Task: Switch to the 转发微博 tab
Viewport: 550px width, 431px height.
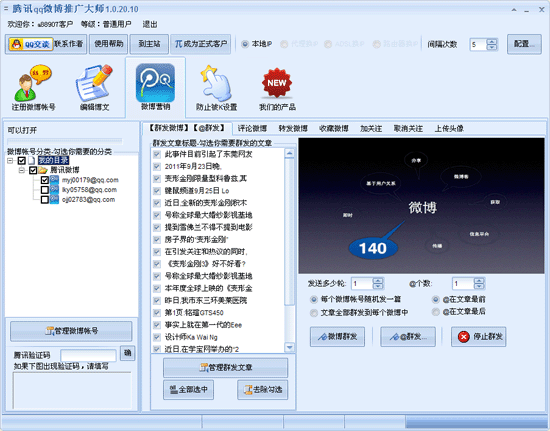Action: tap(293, 129)
